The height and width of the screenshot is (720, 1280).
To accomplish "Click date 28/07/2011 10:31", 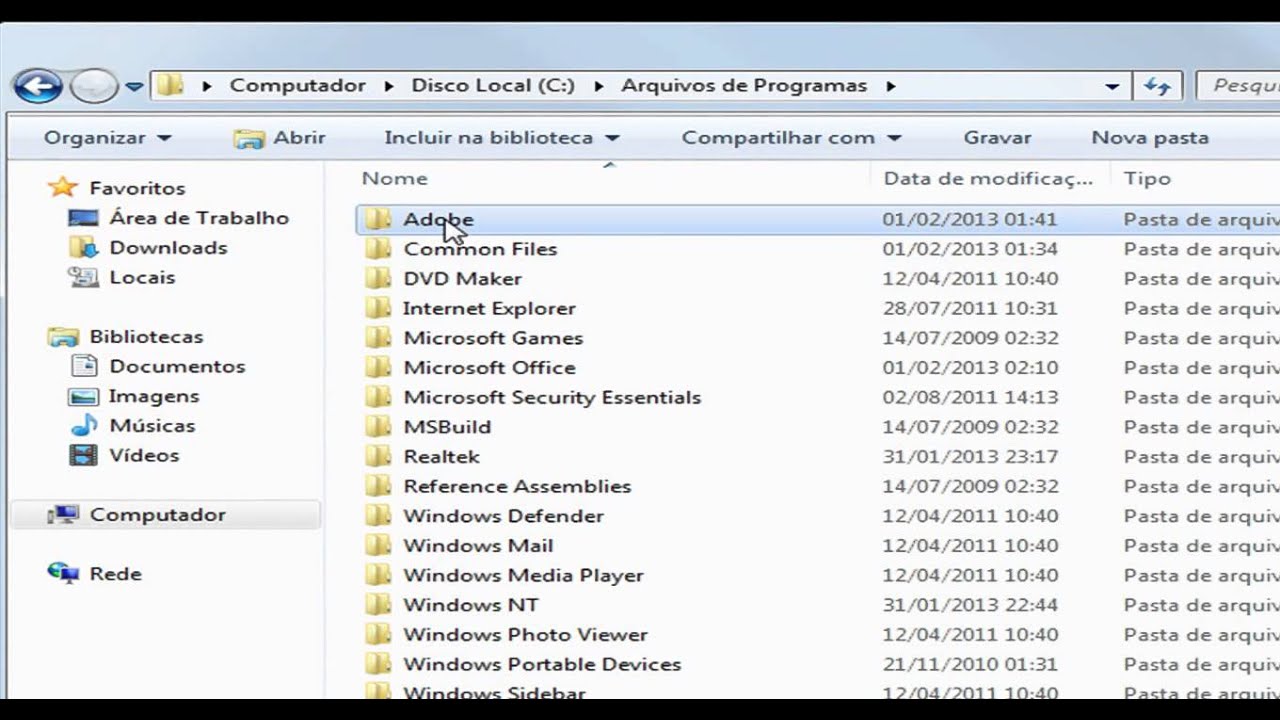I will (x=970, y=308).
